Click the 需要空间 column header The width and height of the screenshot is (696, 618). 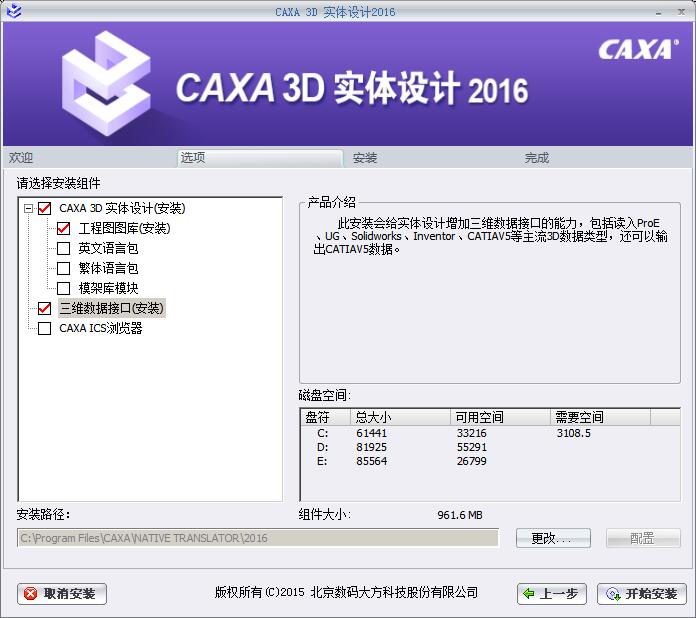pyautogui.click(x=600, y=417)
